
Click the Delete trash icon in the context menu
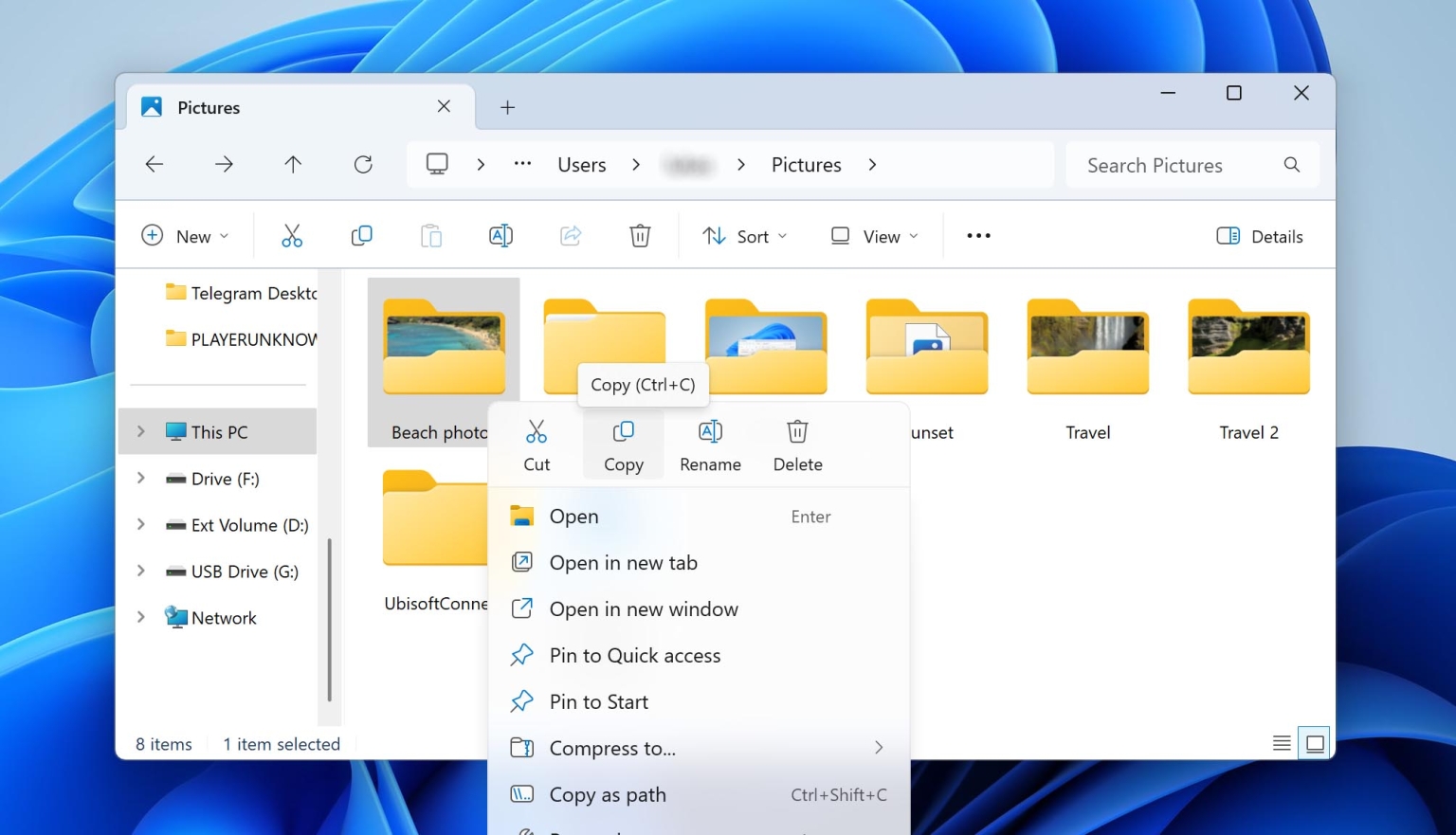796,444
